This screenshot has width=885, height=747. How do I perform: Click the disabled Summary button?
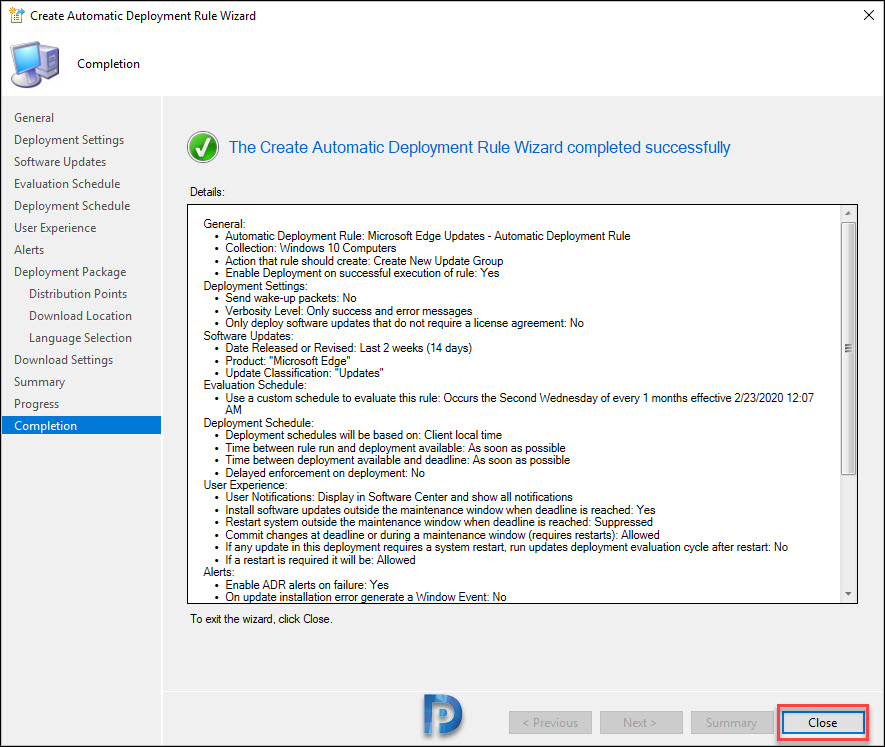[731, 723]
